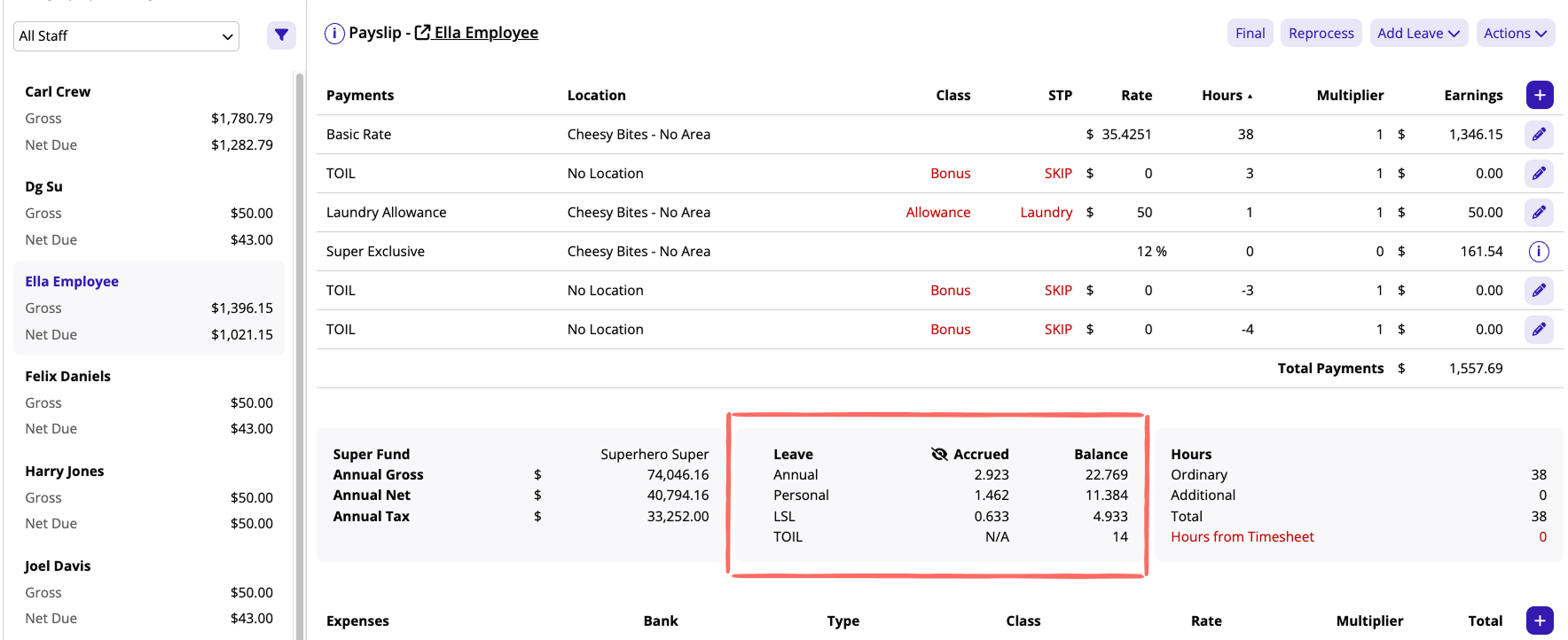This screenshot has height=640, width=1568.
Task: Open the Ella Employee profile link
Action: pos(486,33)
